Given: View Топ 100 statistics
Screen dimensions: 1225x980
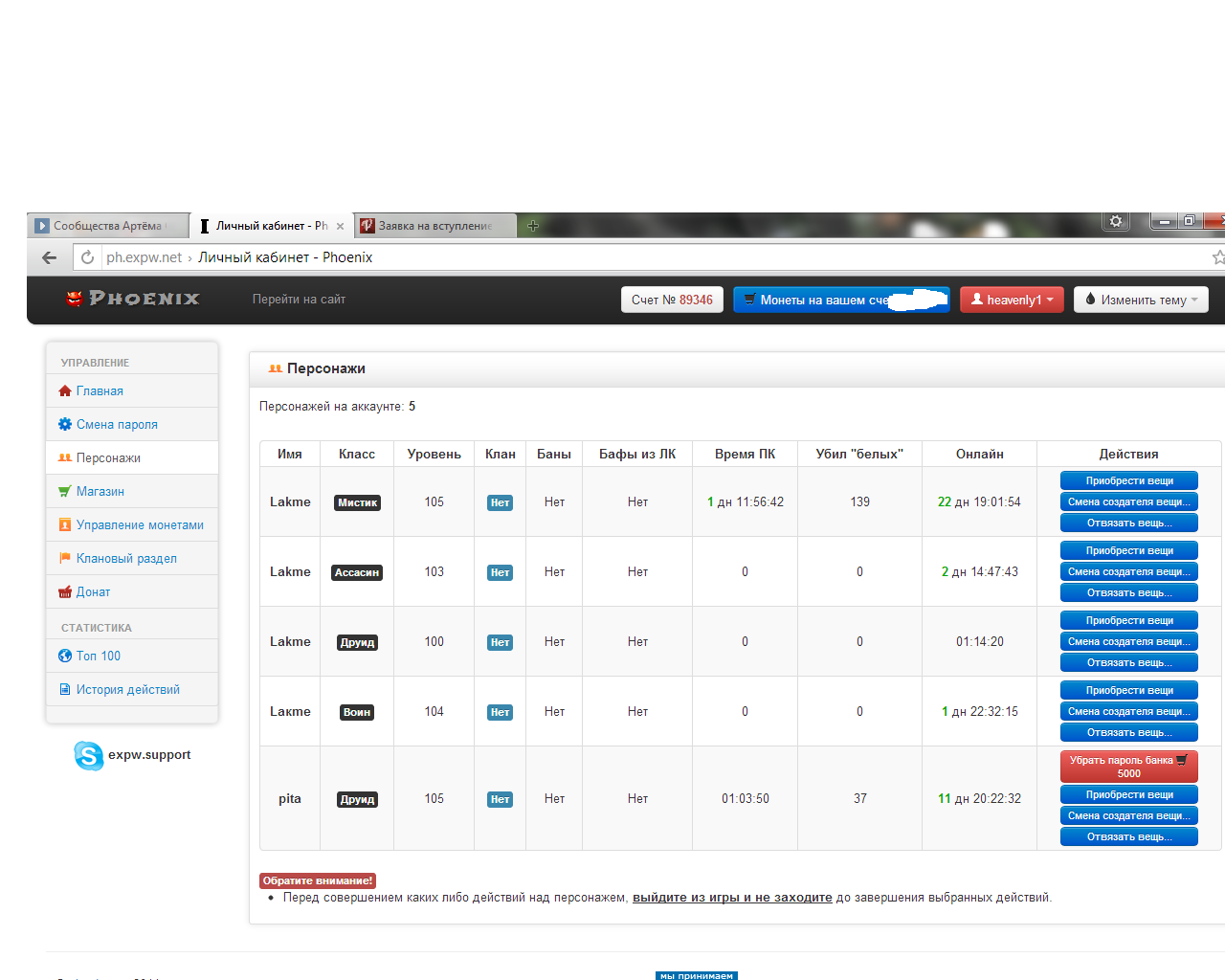Looking at the screenshot, I should point(132,656).
